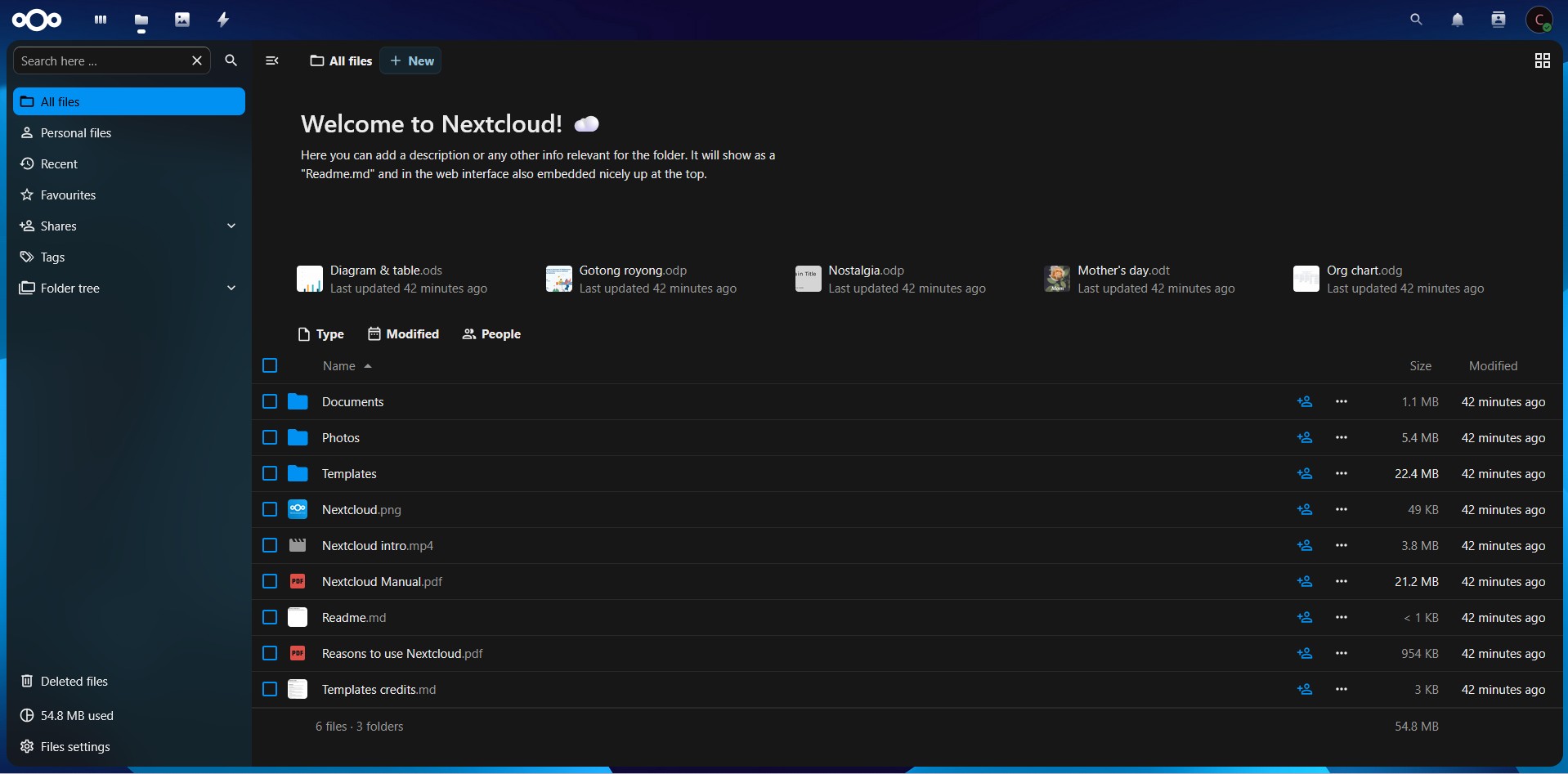This screenshot has width=1568, height=774.
Task: Open the Activity app icon
Action: 222,19
